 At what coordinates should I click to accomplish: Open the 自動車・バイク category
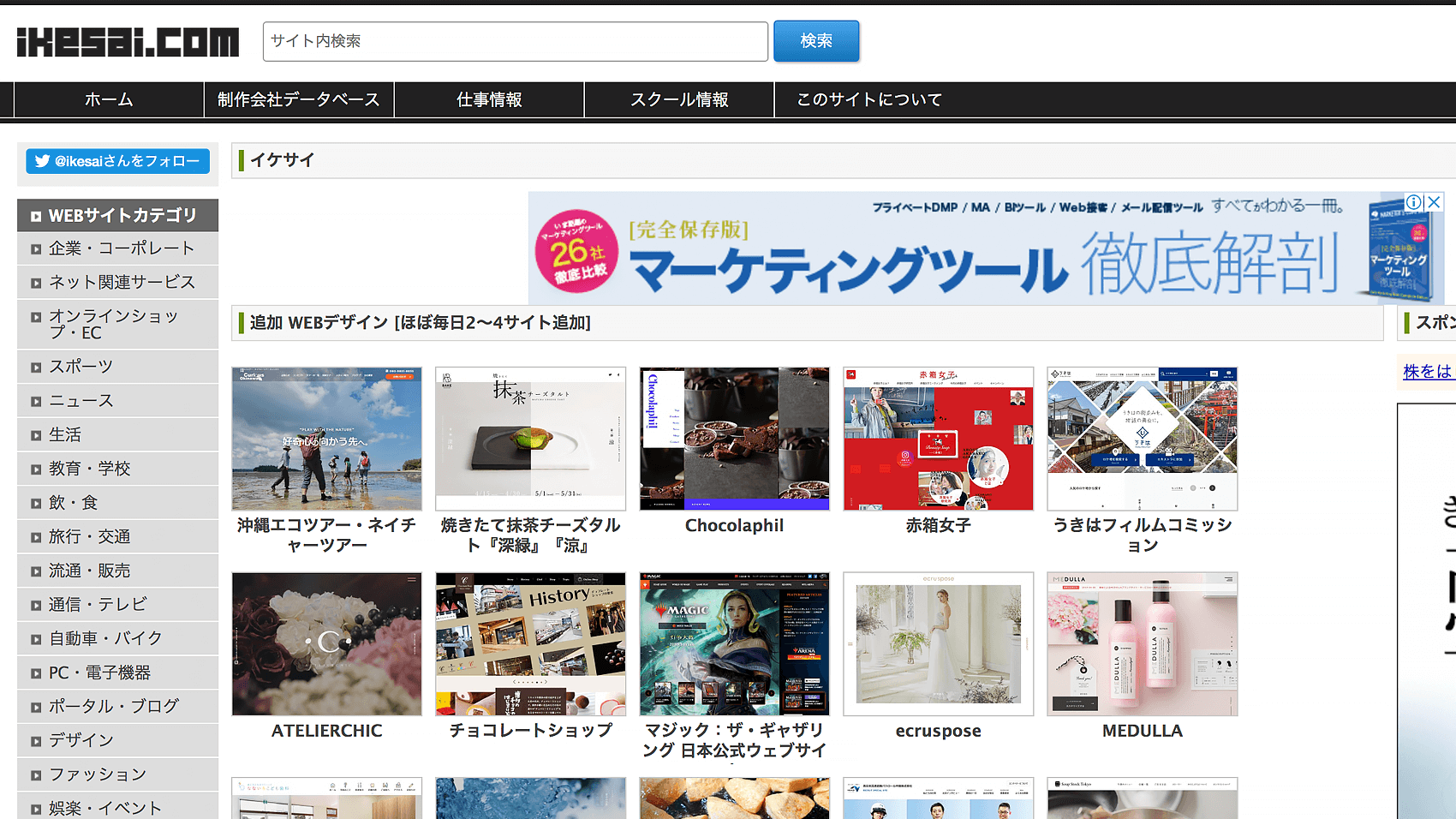(x=118, y=638)
